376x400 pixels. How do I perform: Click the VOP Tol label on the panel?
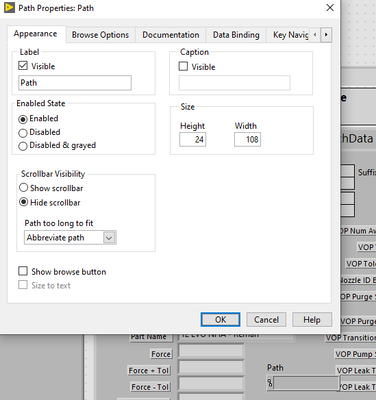(361, 264)
